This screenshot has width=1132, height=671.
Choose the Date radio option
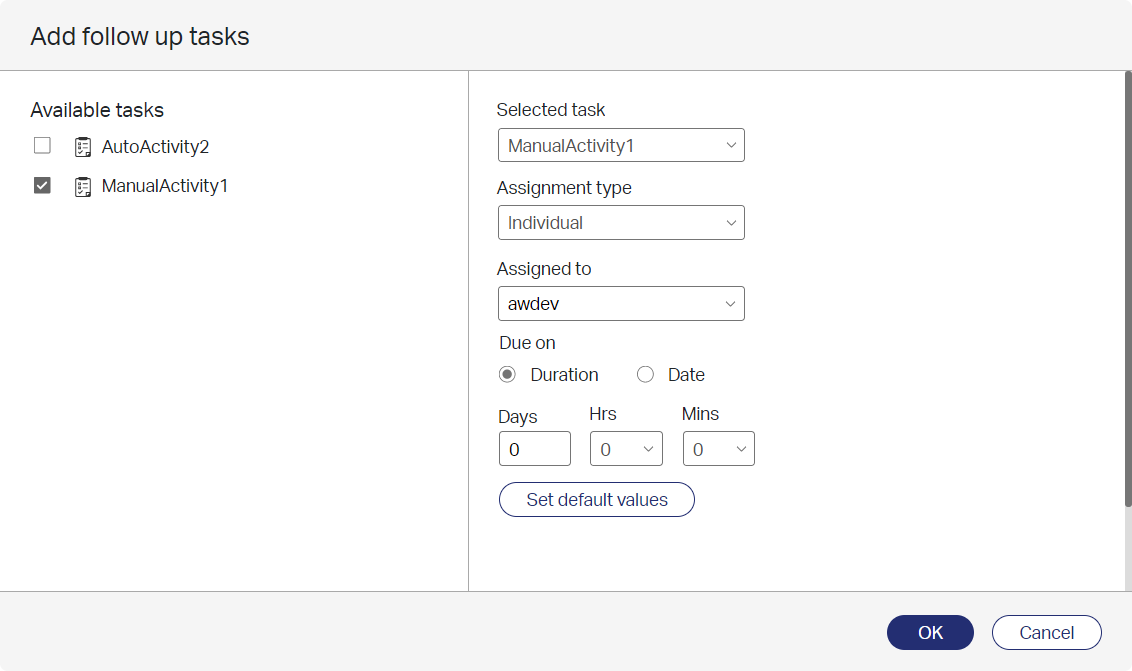coord(645,374)
